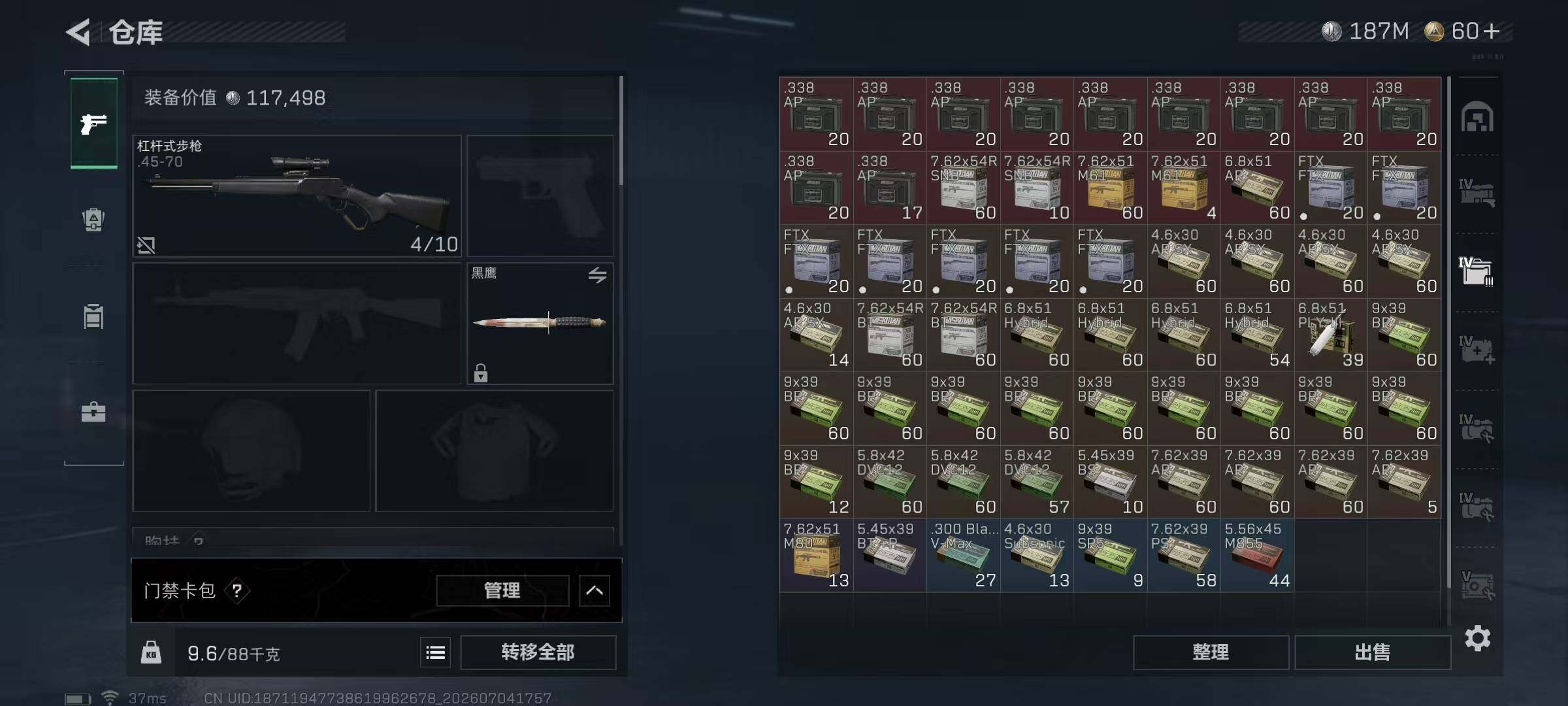Viewport: 1568px width, 706px height.
Task: Click the 187M silver currency display
Action: pos(1365,31)
